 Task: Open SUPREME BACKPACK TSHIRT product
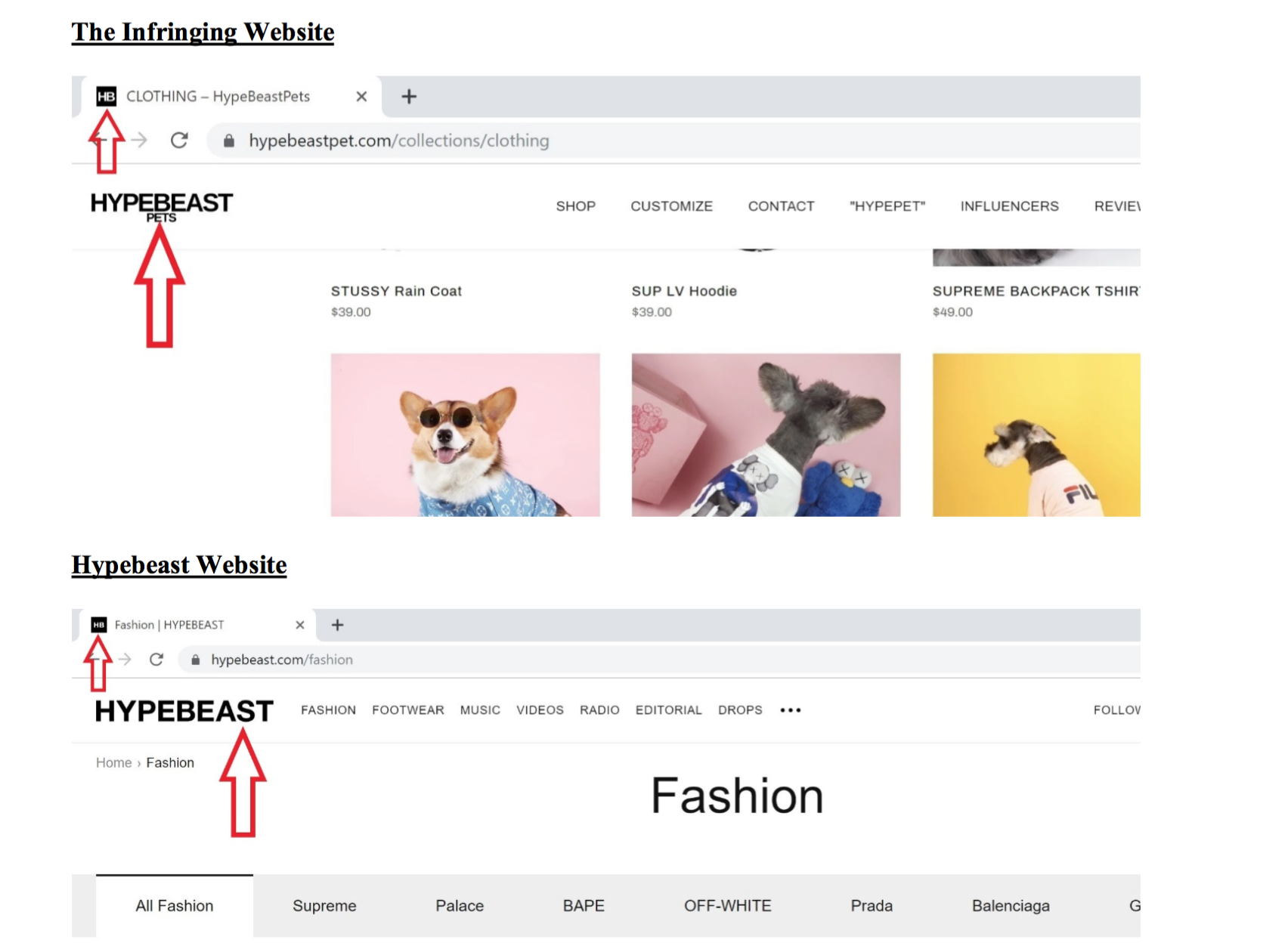point(1036,291)
